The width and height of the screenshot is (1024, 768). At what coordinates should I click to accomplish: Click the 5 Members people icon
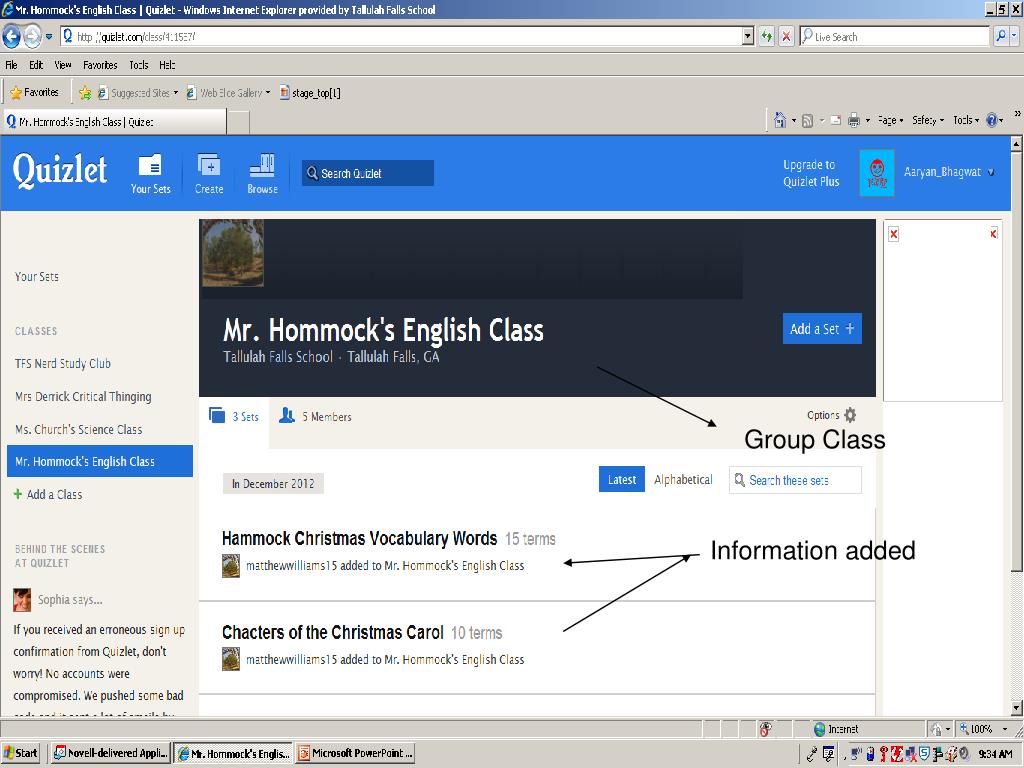(287, 415)
